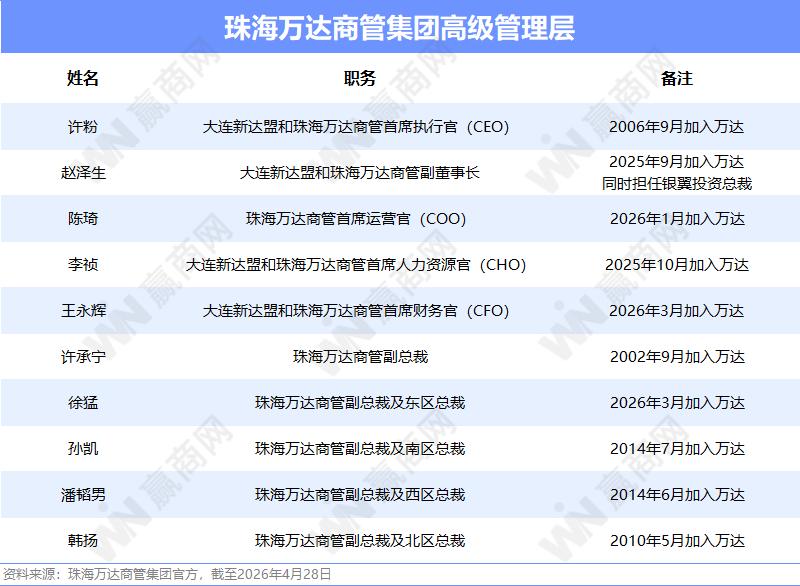
Task: Click 珠海万达商管副总裁及南区总裁 cell
Action: click(360, 448)
